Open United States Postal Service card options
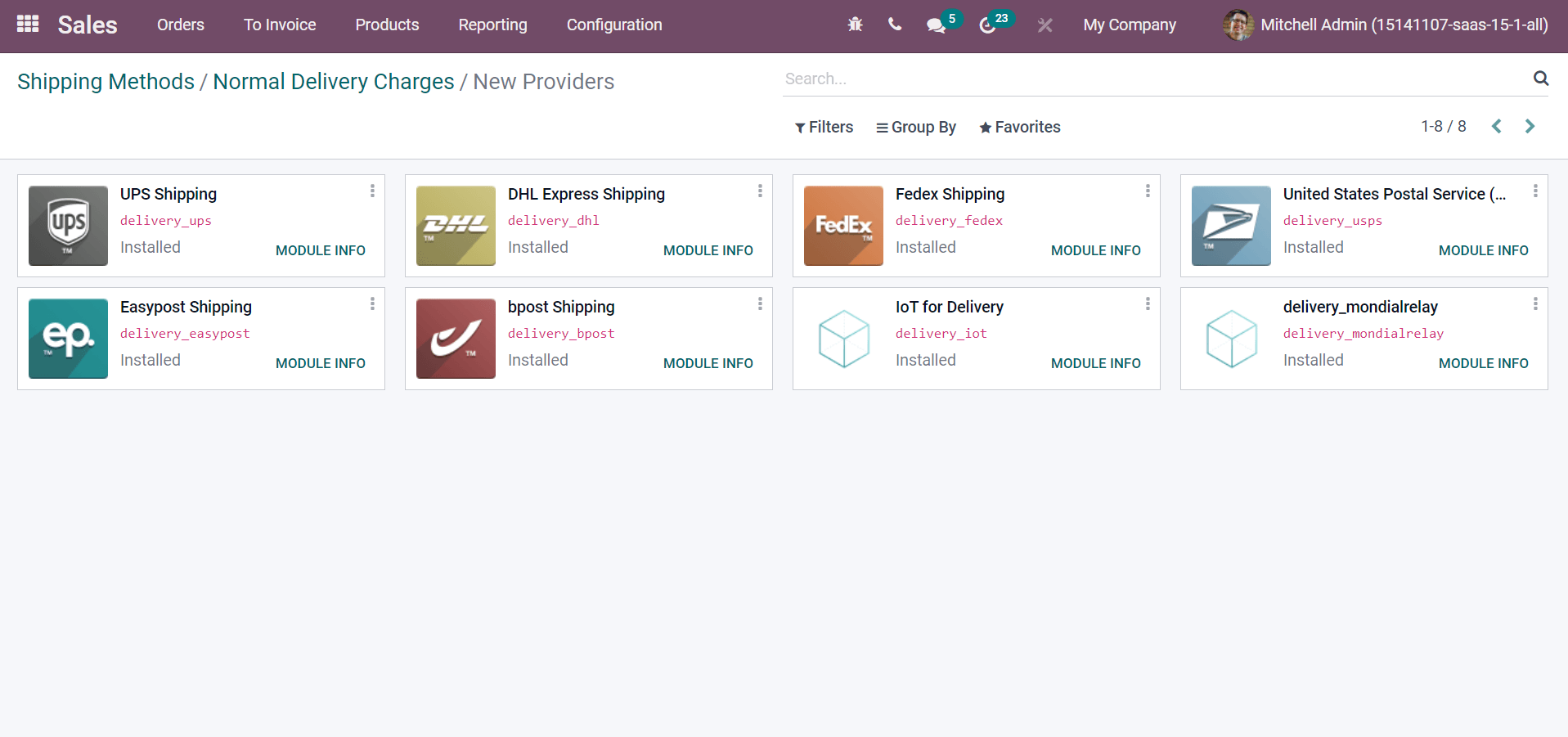 (1535, 191)
